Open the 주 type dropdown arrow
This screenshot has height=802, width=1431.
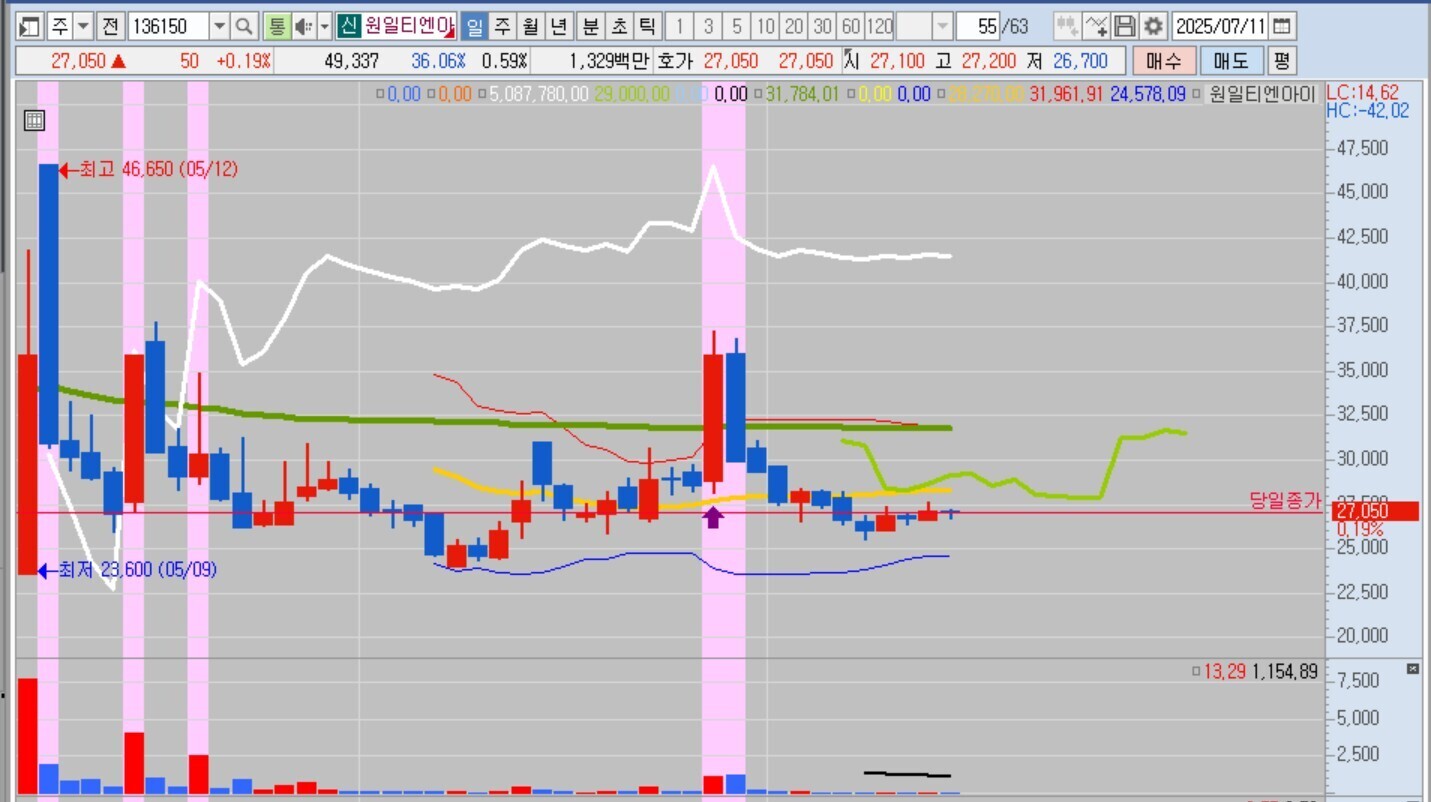pyautogui.click(x=83, y=26)
